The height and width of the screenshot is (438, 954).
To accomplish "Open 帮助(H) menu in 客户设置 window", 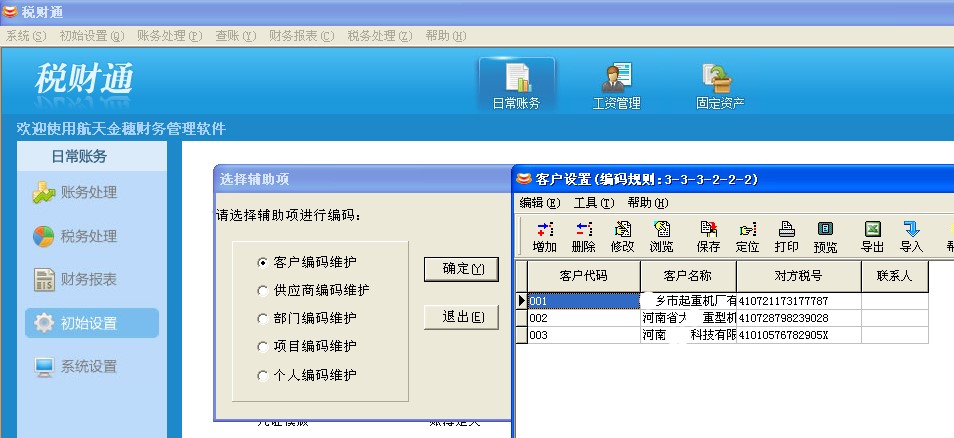I will coord(648,203).
